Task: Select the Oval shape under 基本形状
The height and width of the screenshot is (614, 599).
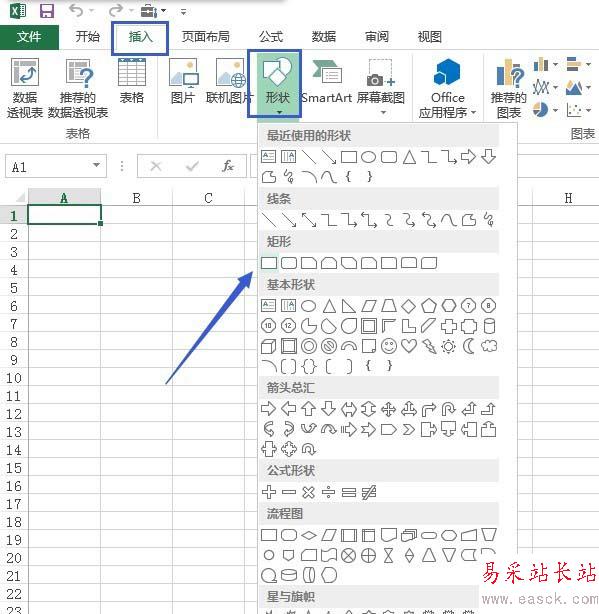Action: tap(309, 306)
